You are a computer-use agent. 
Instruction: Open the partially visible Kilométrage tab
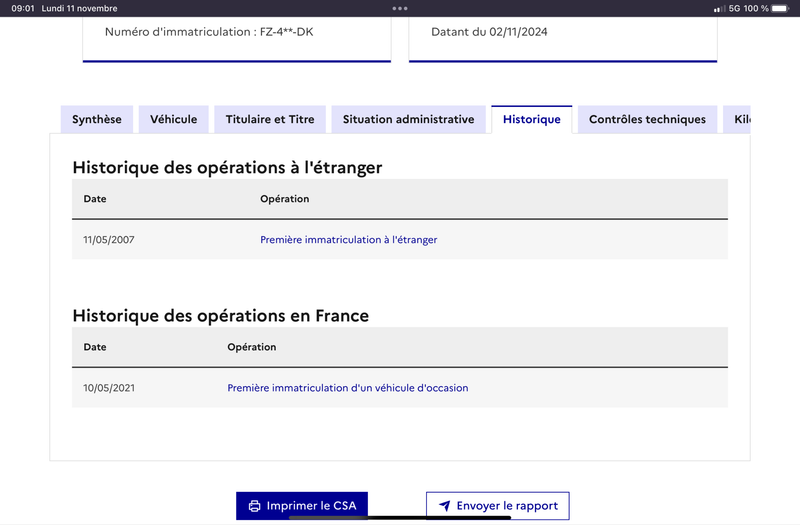[737, 119]
